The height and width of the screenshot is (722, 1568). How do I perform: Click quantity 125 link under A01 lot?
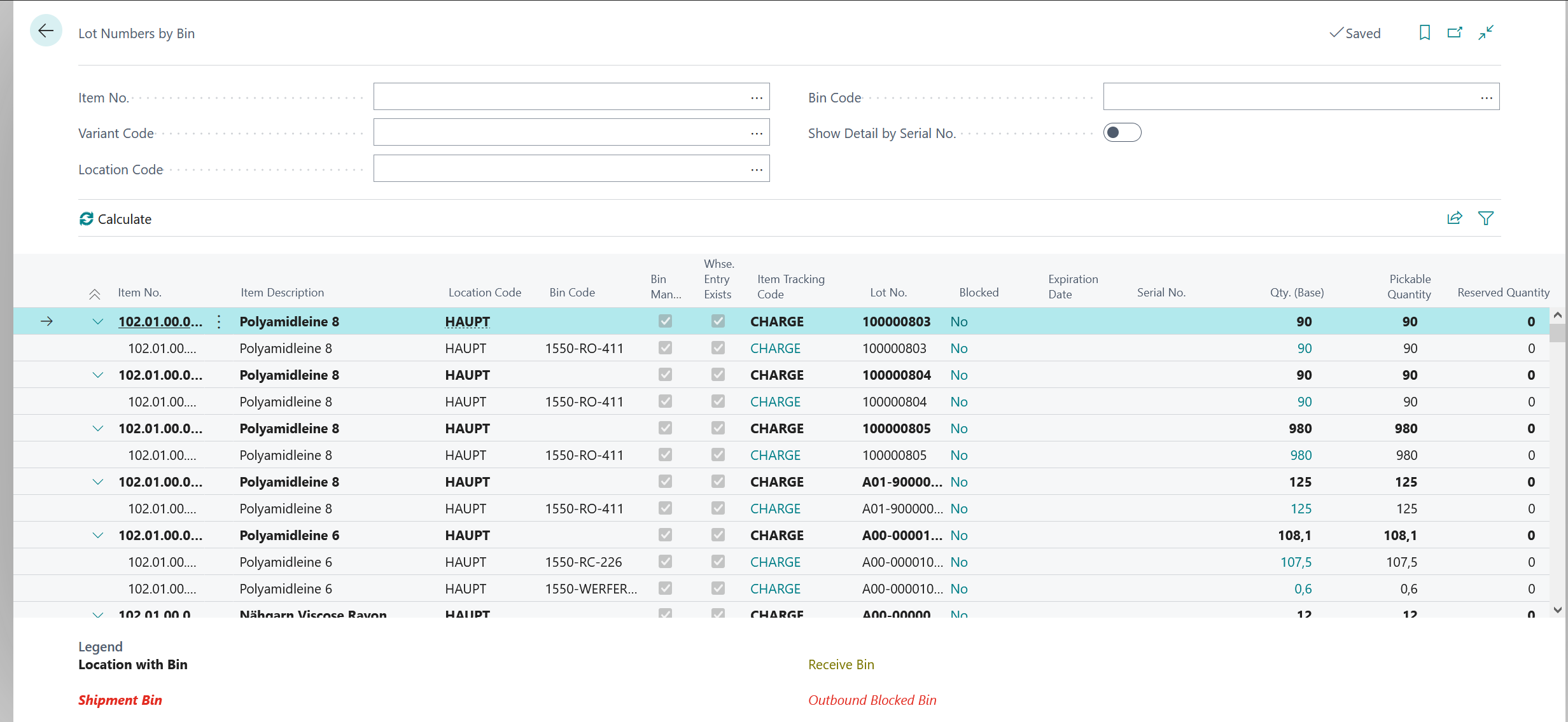(x=1301, y=509)
